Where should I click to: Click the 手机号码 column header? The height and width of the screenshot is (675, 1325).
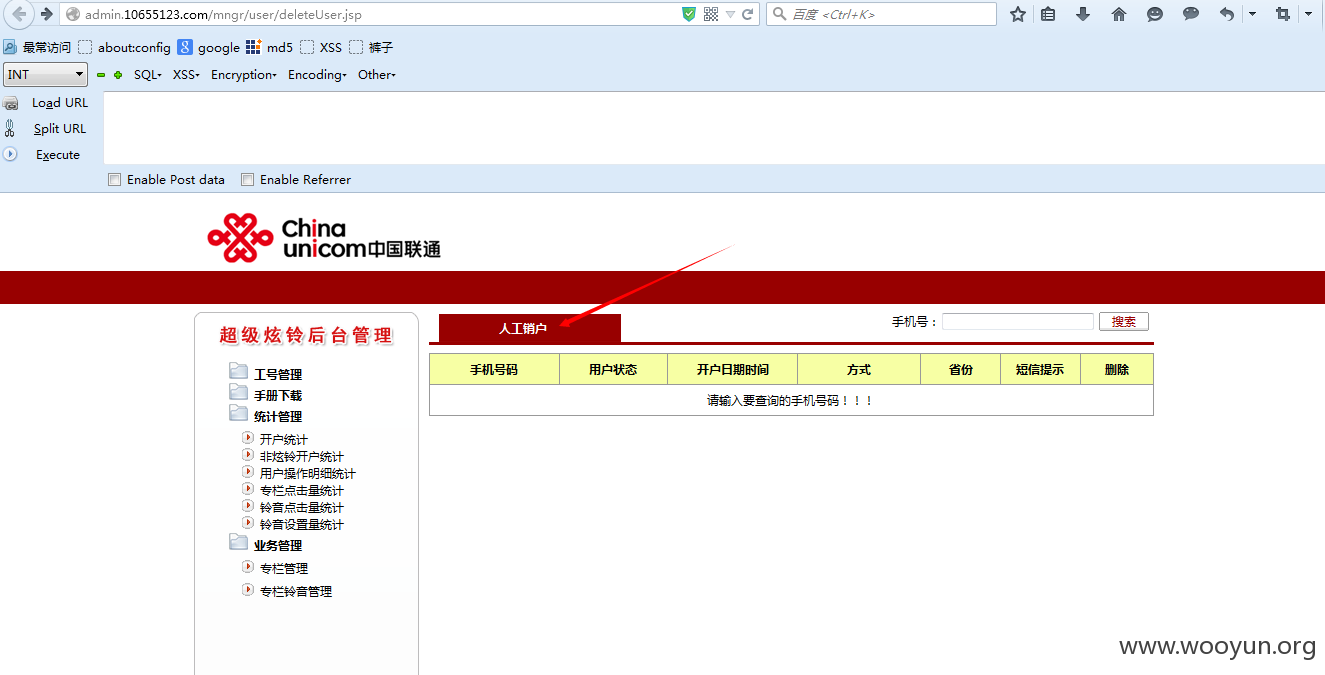tap(494, 369)
